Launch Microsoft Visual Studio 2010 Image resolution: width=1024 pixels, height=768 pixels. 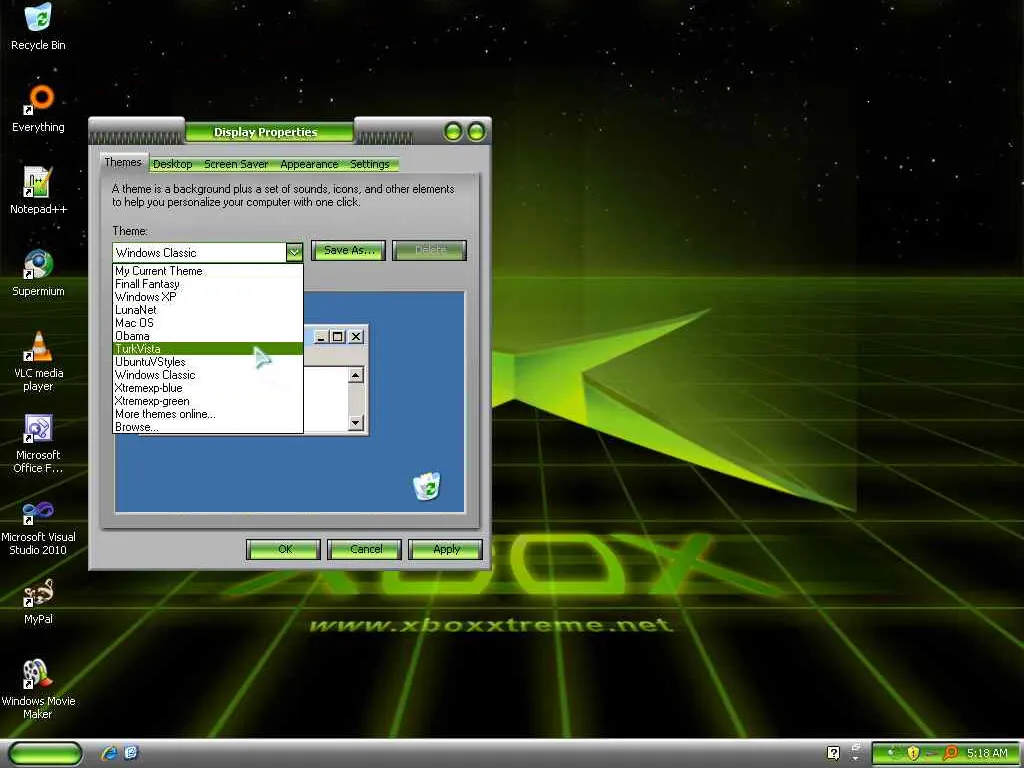click(38, 526)
